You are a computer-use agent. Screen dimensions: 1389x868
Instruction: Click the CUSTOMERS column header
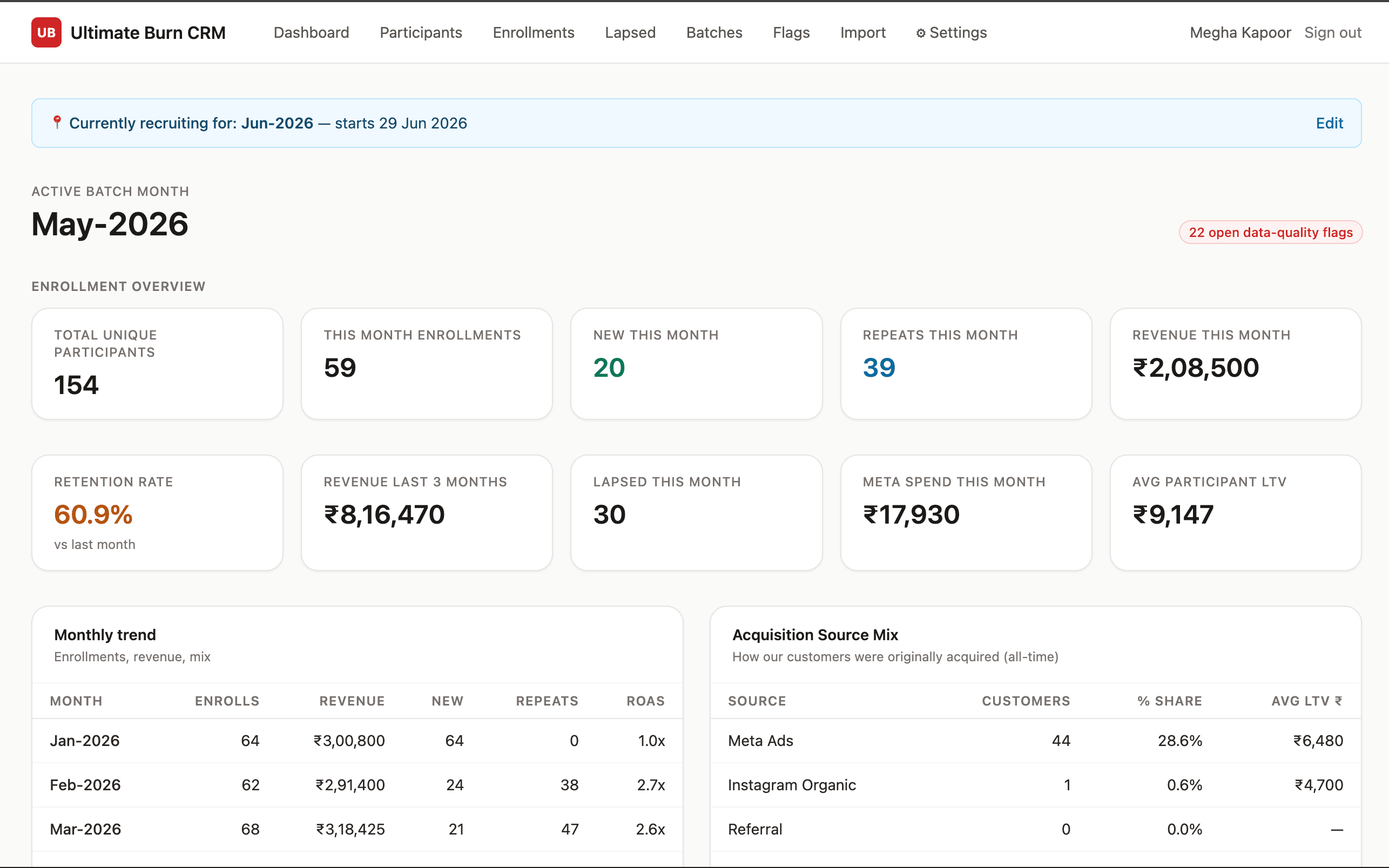tap(1026, 701)
